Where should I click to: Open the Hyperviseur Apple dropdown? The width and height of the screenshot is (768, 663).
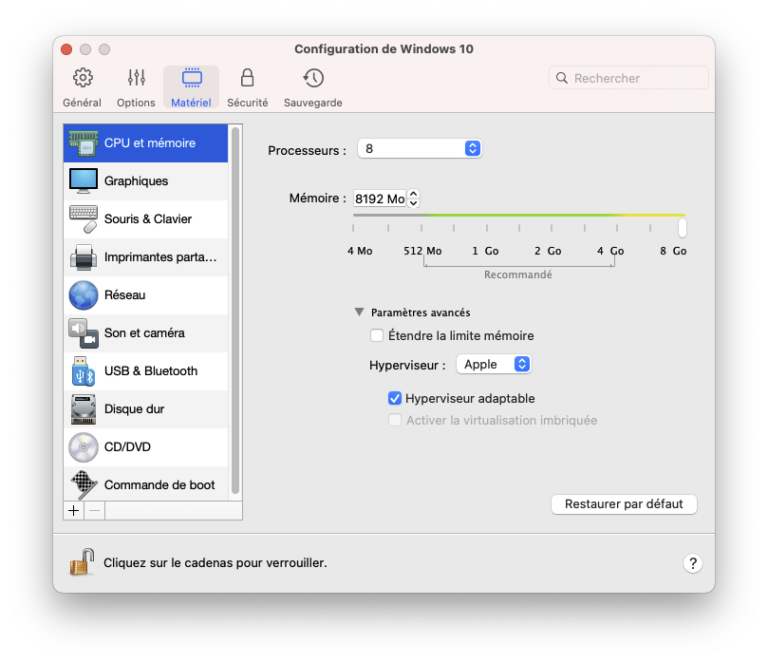494,364
